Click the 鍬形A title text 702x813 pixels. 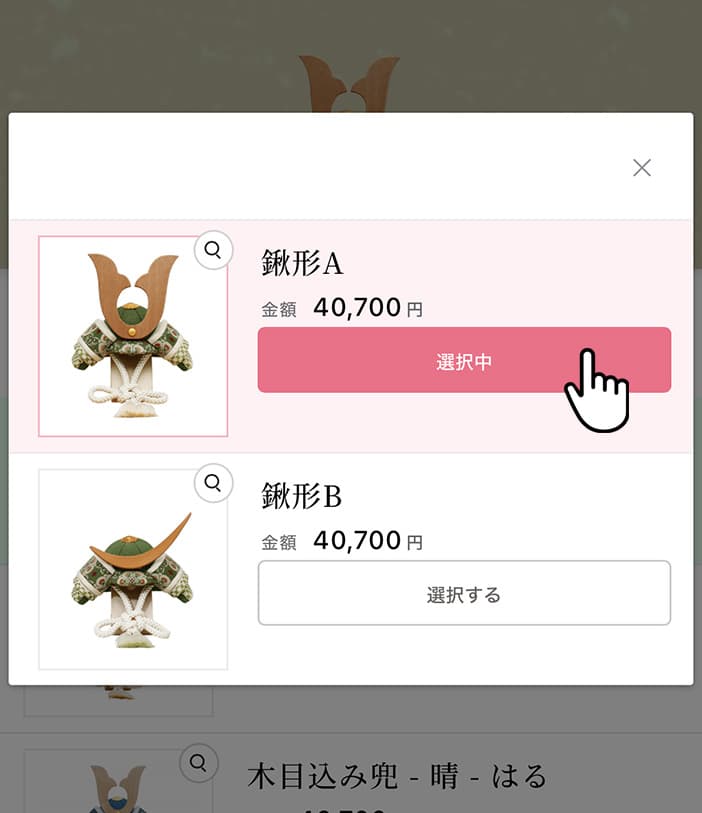coord(302,263)
